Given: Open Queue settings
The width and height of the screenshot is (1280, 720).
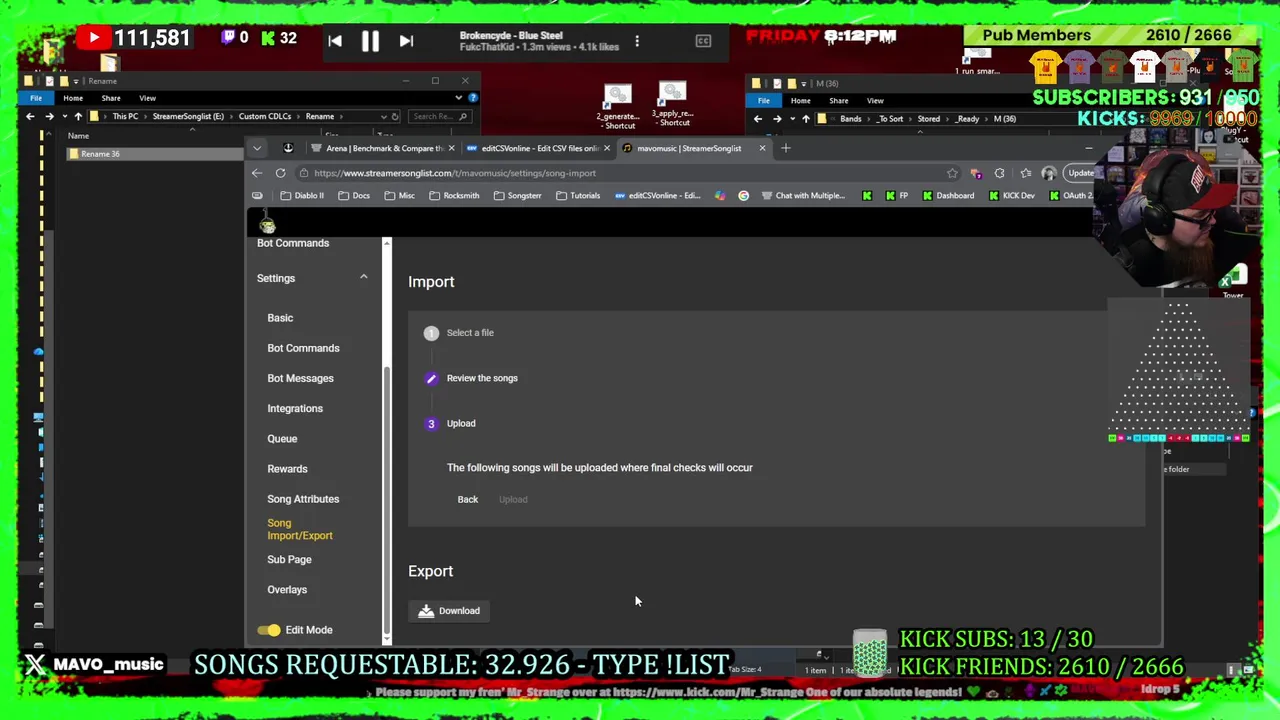Looking at the screenshot, I should (282, 438).
